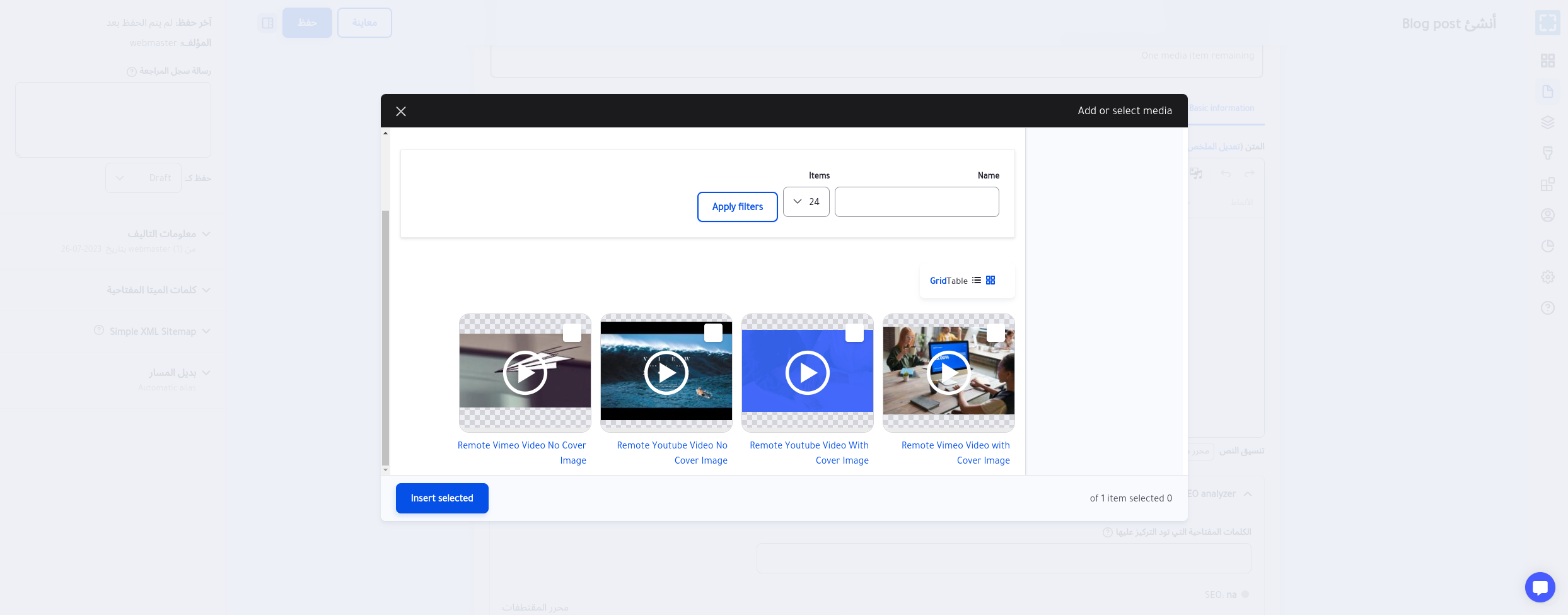Close the Add or select media dialog
This screenshot has height=615, width=1568.
[401, 112]
